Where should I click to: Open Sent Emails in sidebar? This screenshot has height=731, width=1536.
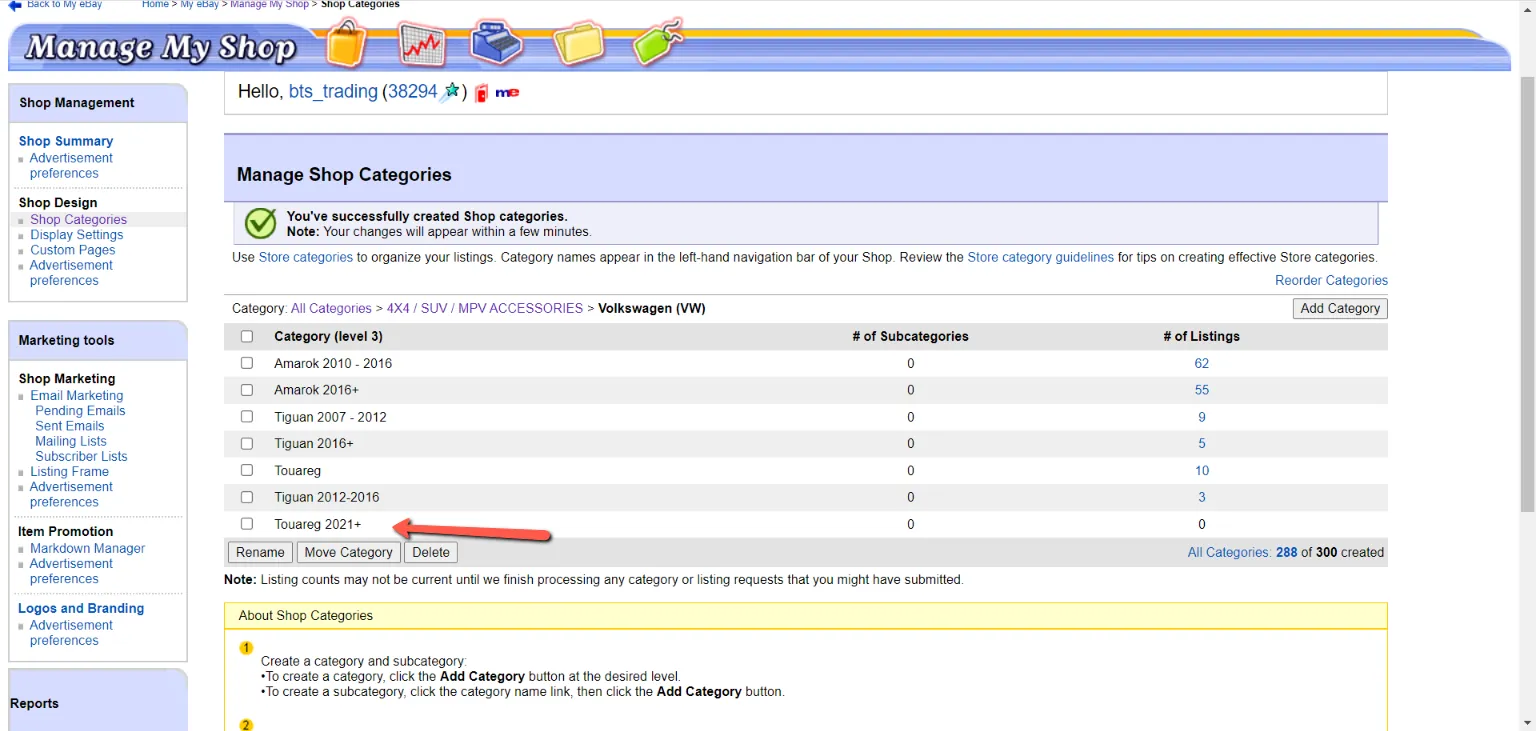tap(70, 426)
